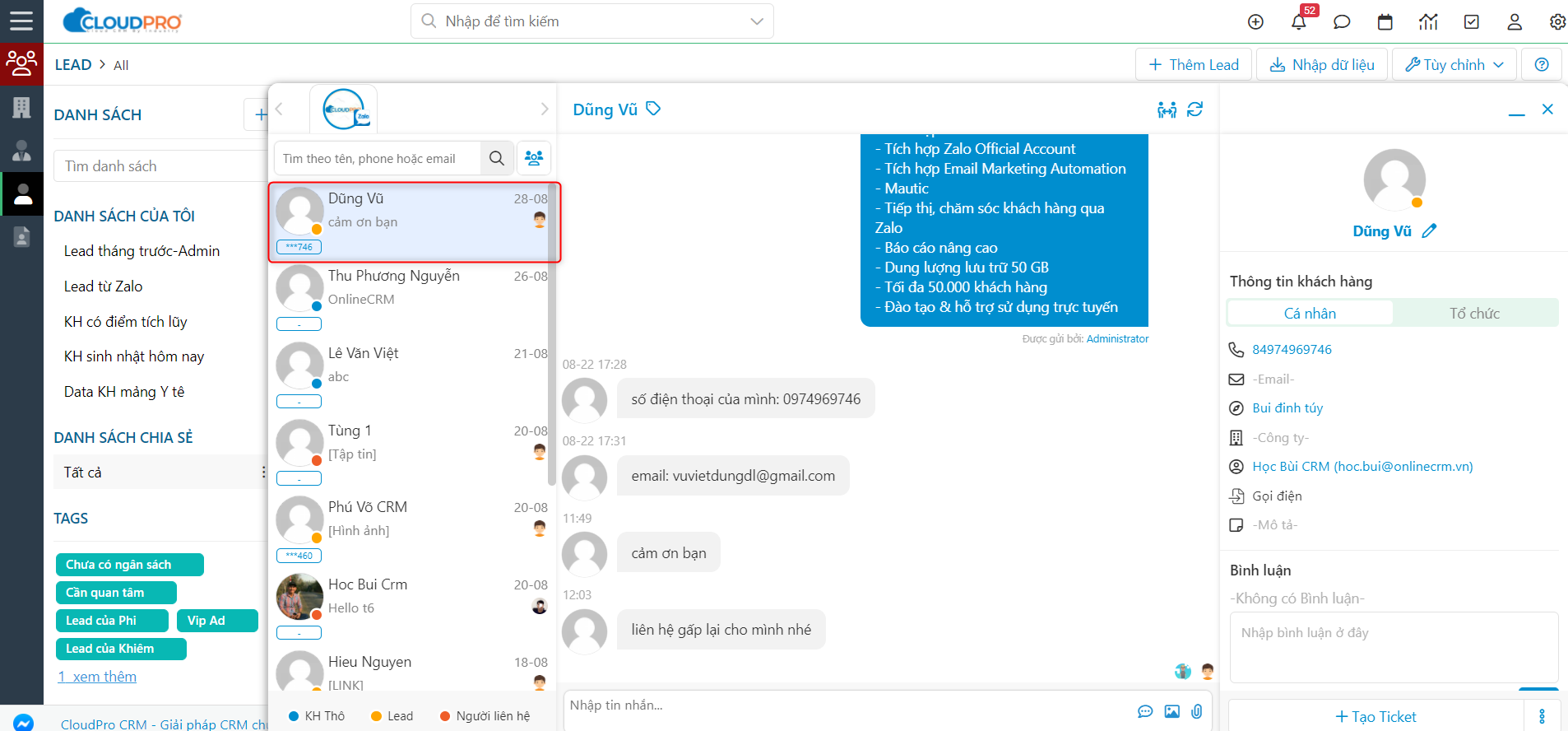The width and height of the screenshot is (1568, 731).
Task: Click the contacts group filter icon
Action: point(534,158)
